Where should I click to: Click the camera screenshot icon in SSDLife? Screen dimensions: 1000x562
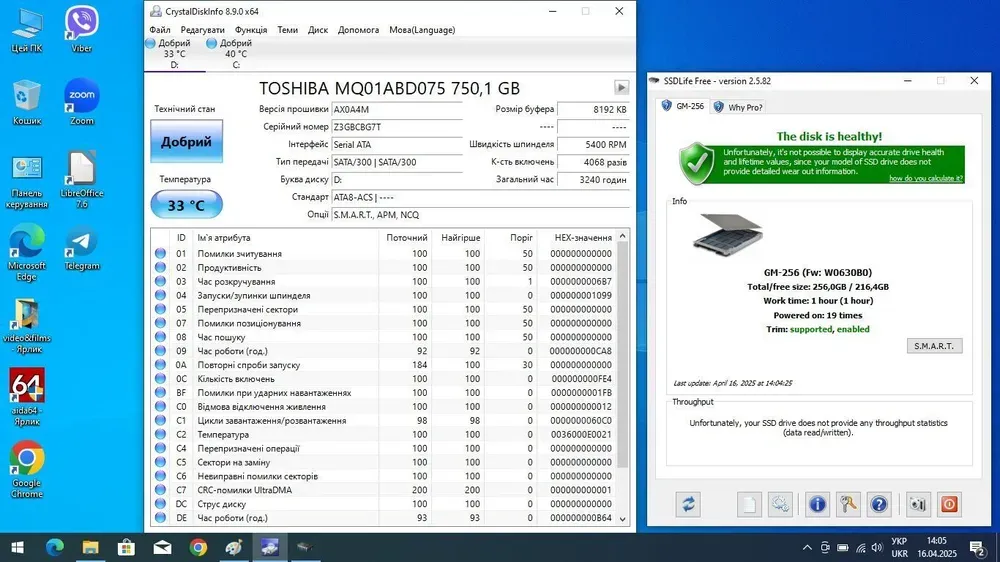click(918, 504)
